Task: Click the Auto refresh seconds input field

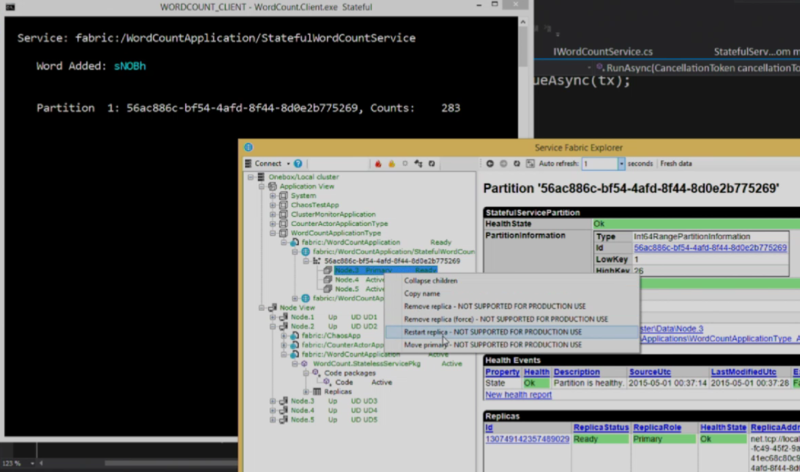Action: point(600,163)
